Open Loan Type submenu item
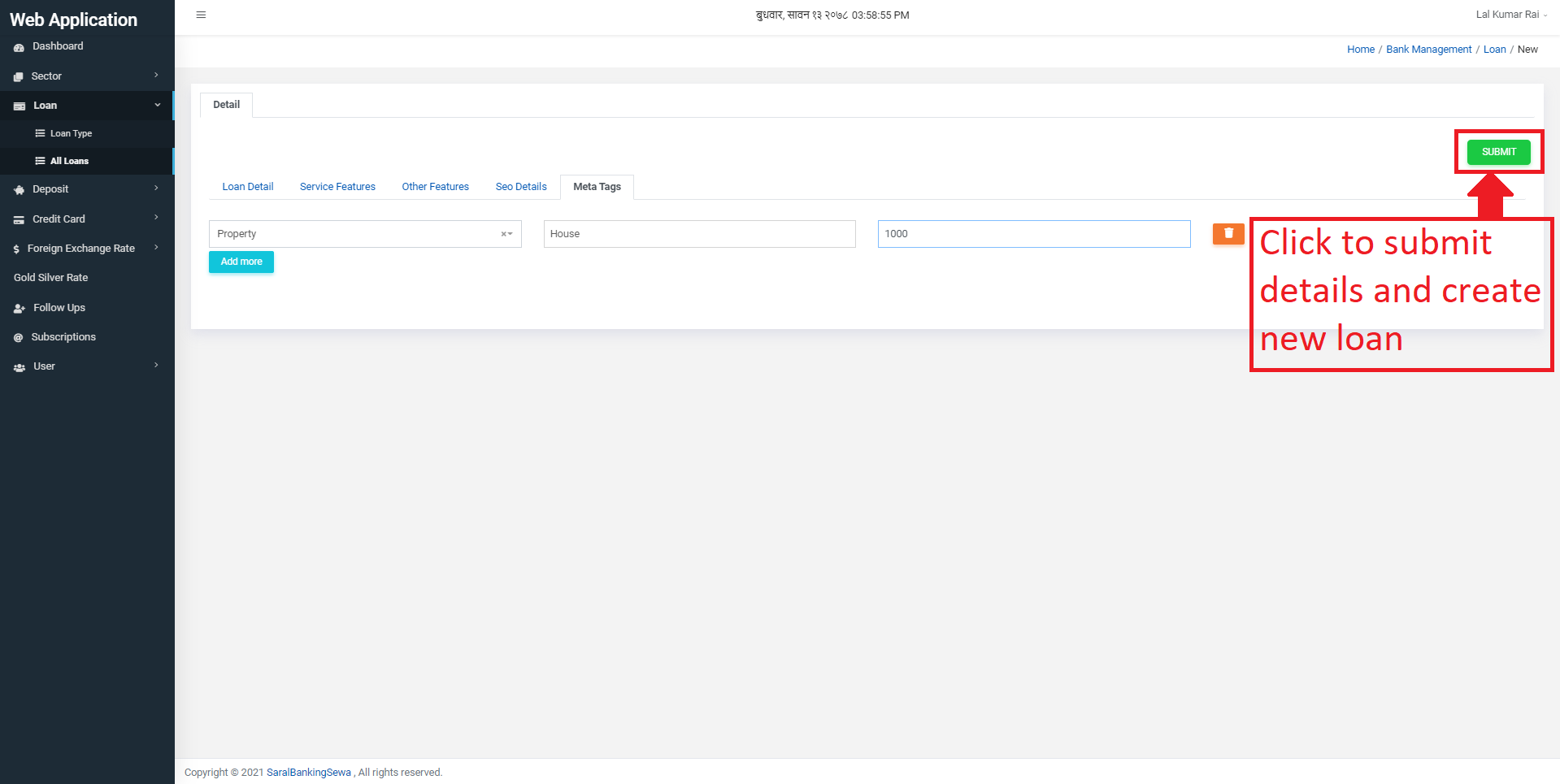This screenshot has height=784, width=1560. [87, 133]
